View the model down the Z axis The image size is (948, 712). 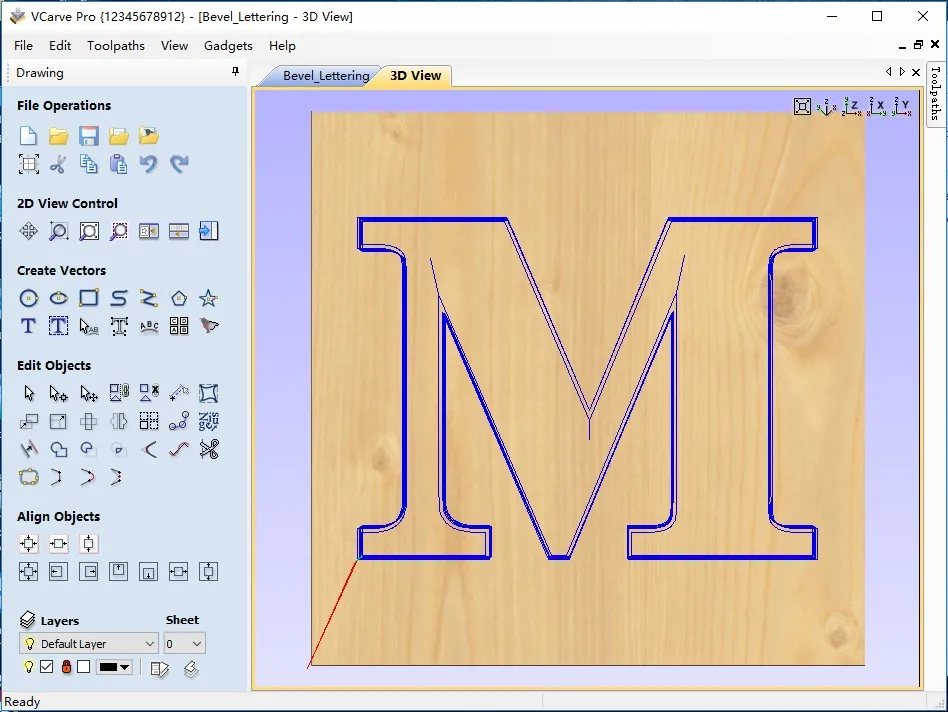point(852,106)
